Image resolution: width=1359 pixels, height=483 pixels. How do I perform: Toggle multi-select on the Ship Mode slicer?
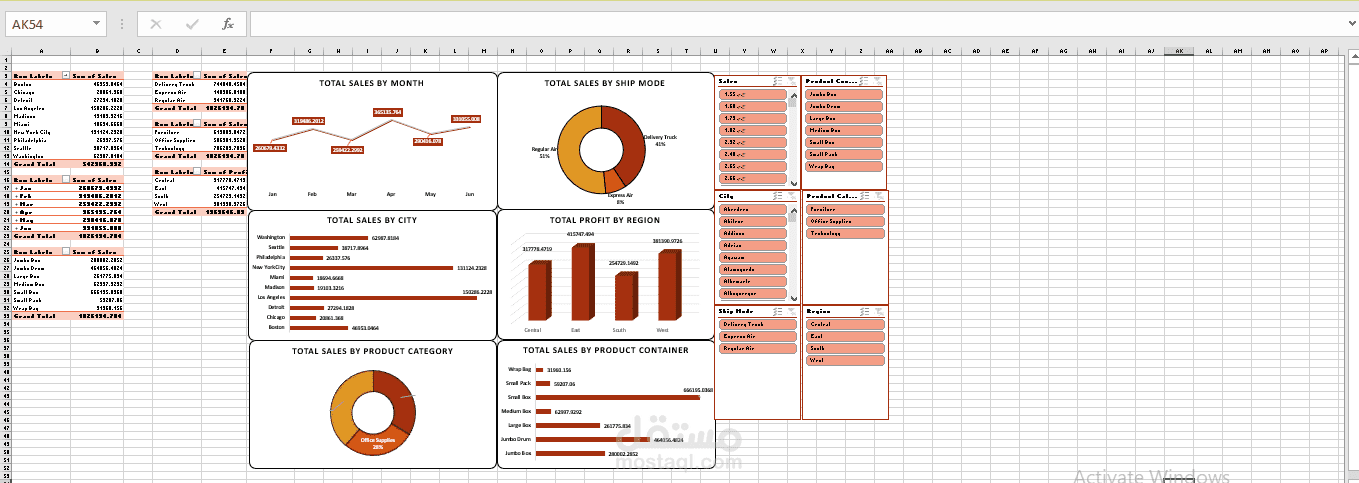[778, 311]
